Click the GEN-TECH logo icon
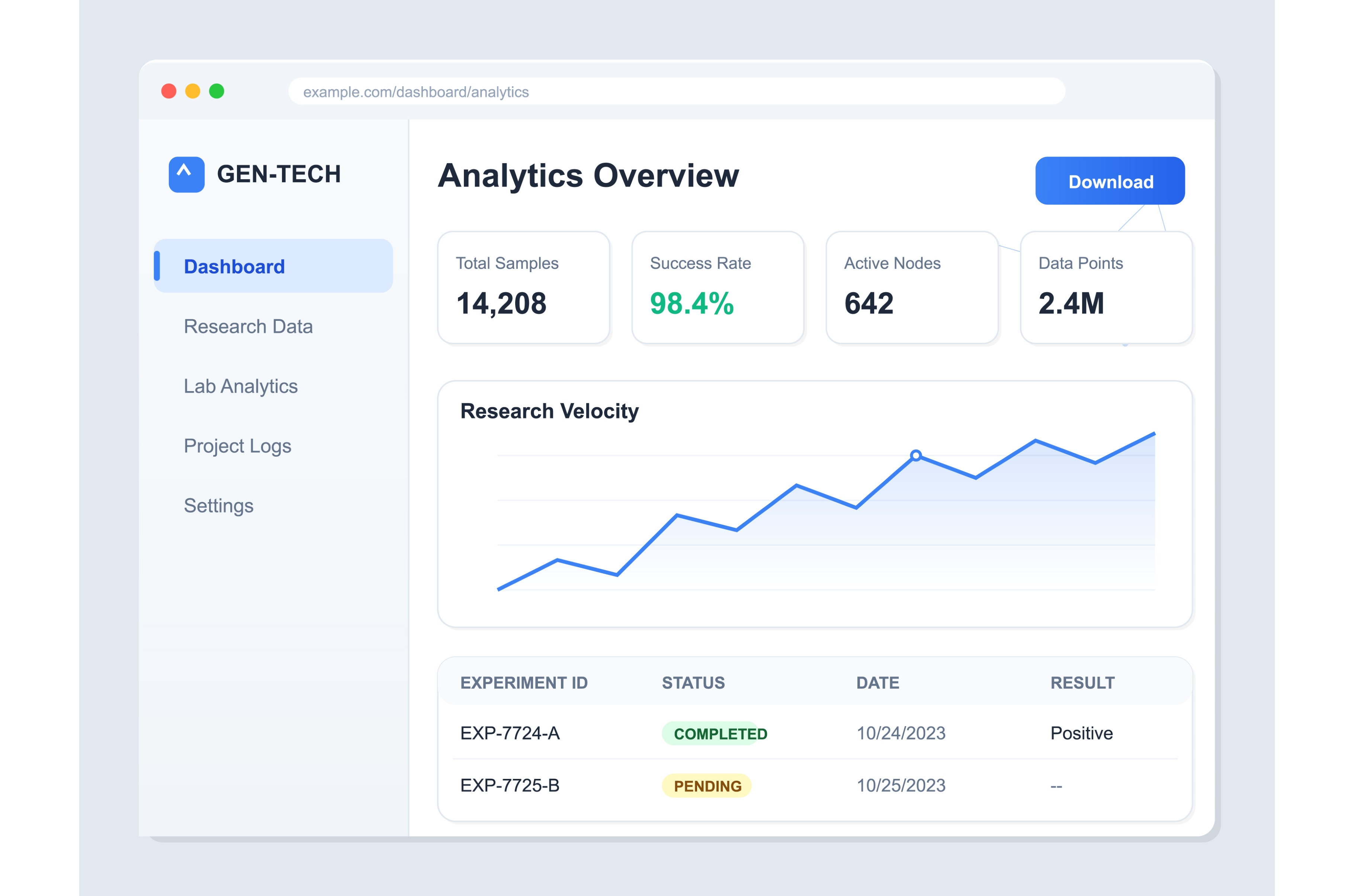The image size is (1354, 896). [x=186, y=174]
